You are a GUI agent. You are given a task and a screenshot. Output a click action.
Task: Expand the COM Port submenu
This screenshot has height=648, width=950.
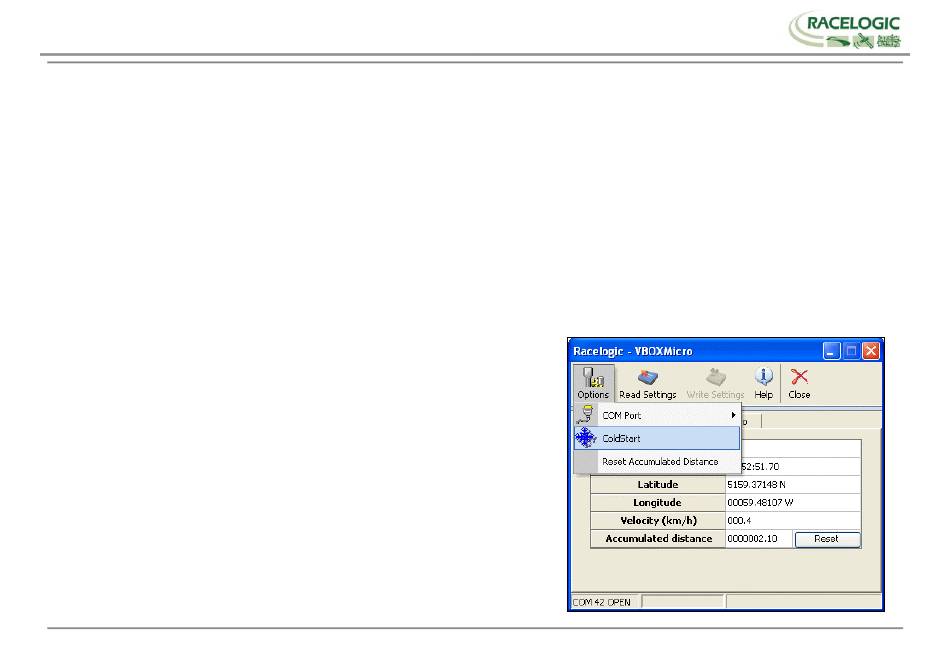click(657, 415)
